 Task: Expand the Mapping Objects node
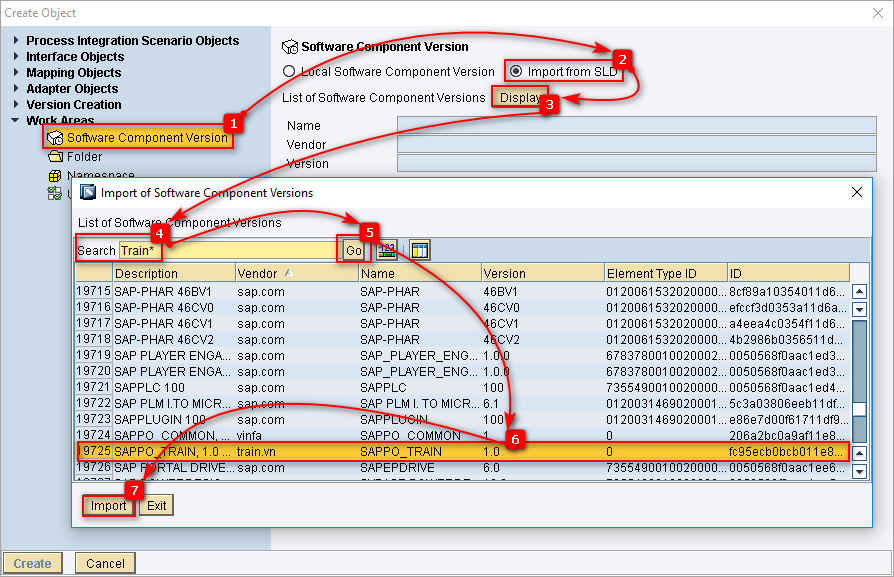tap(16, 73)
